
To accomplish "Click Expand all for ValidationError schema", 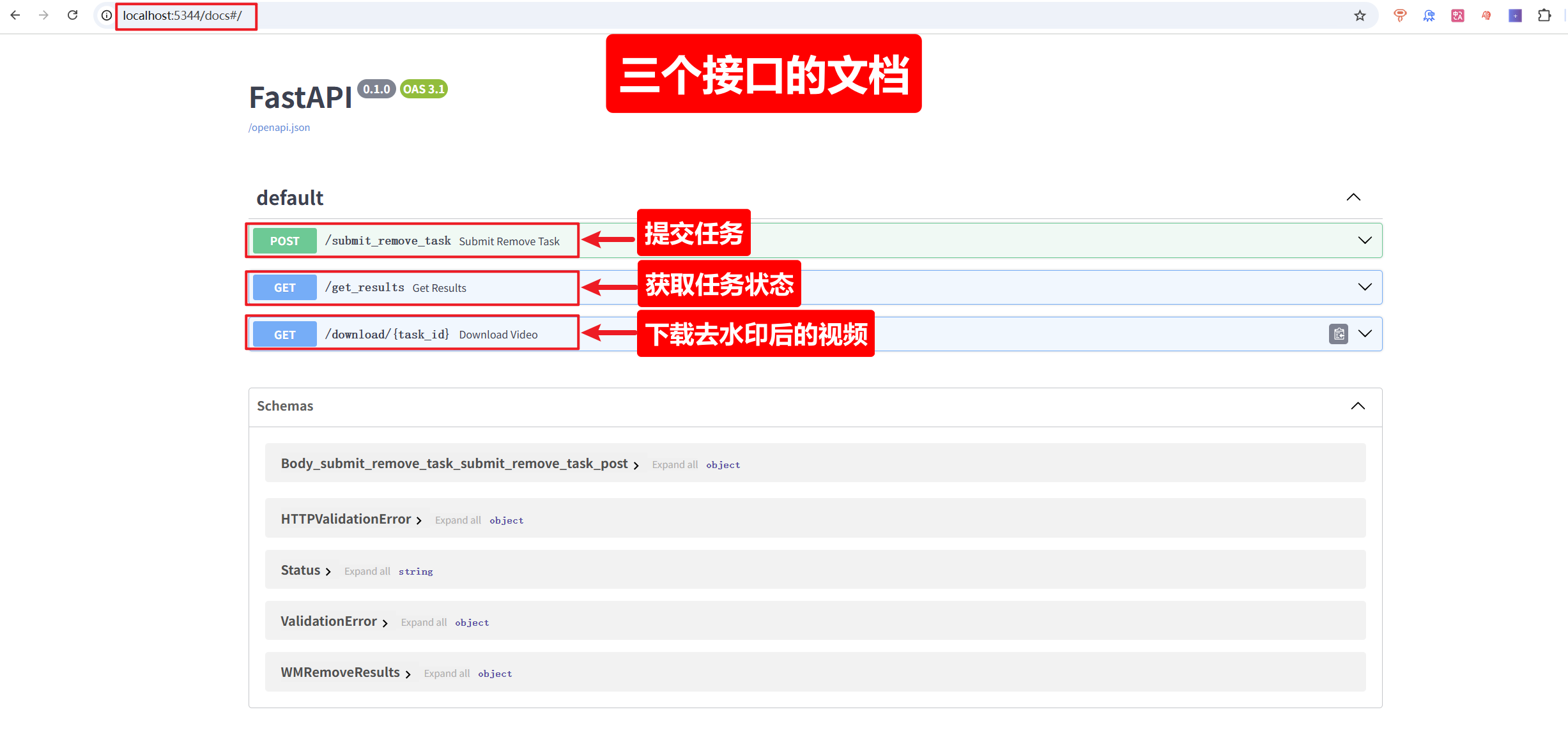I will [424, 623].
